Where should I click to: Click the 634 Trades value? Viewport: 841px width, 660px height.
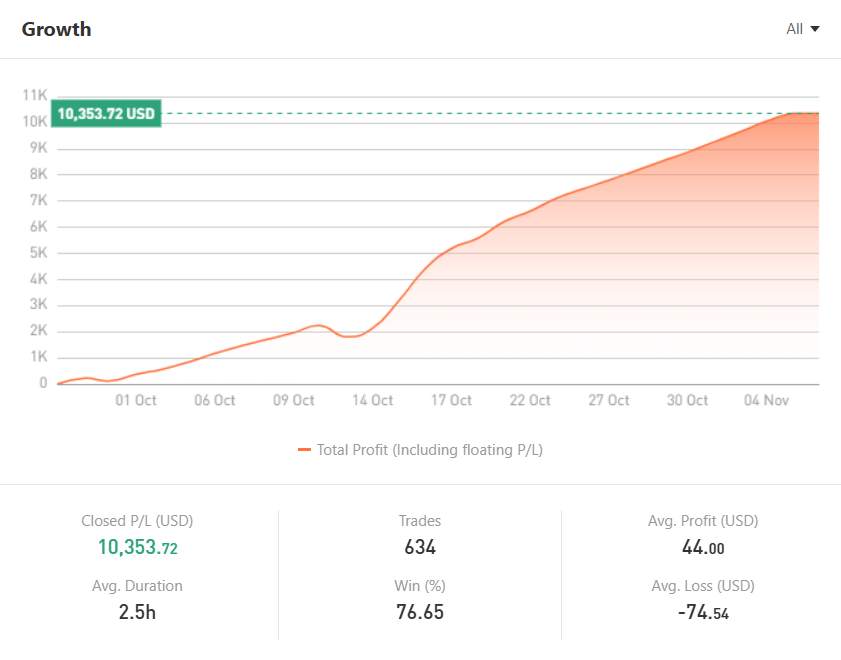(420, 546)
